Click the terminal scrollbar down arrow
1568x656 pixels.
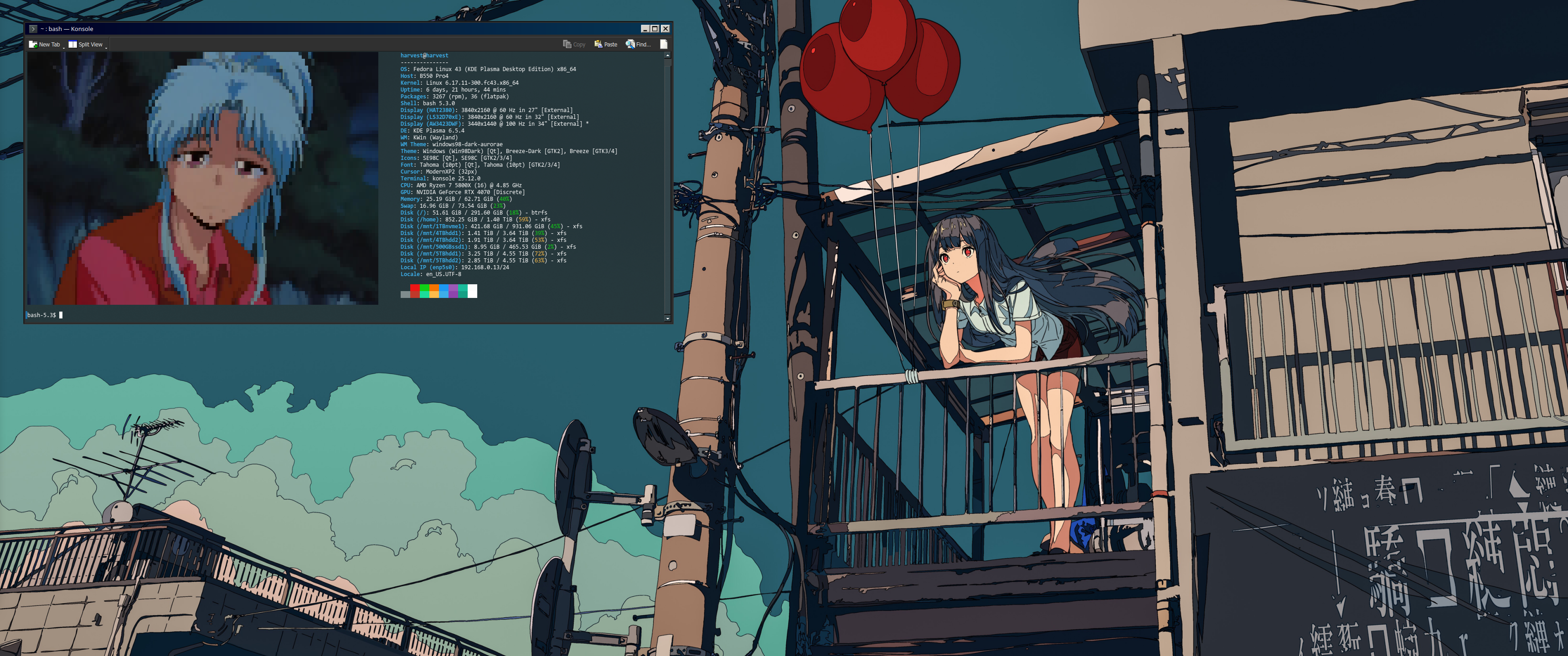(x=667, y=318)
